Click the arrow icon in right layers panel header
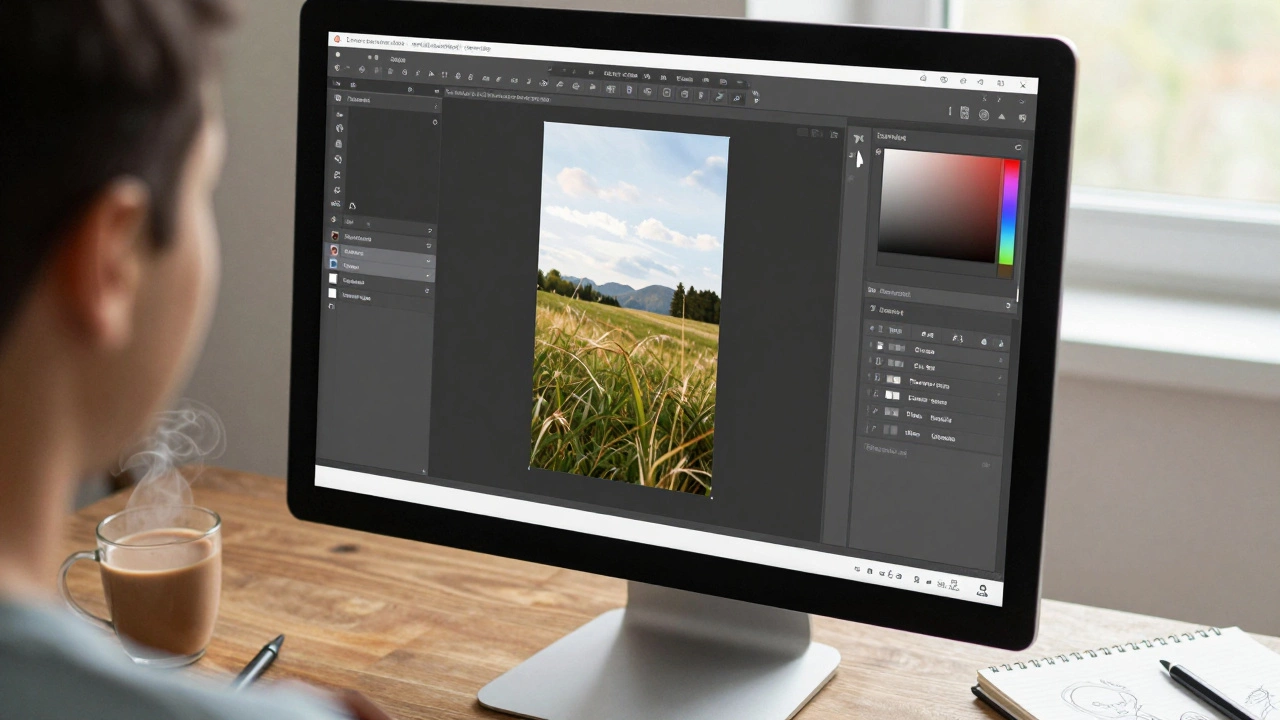This screenshot has height=720, width=1280. click(1007, 306)
